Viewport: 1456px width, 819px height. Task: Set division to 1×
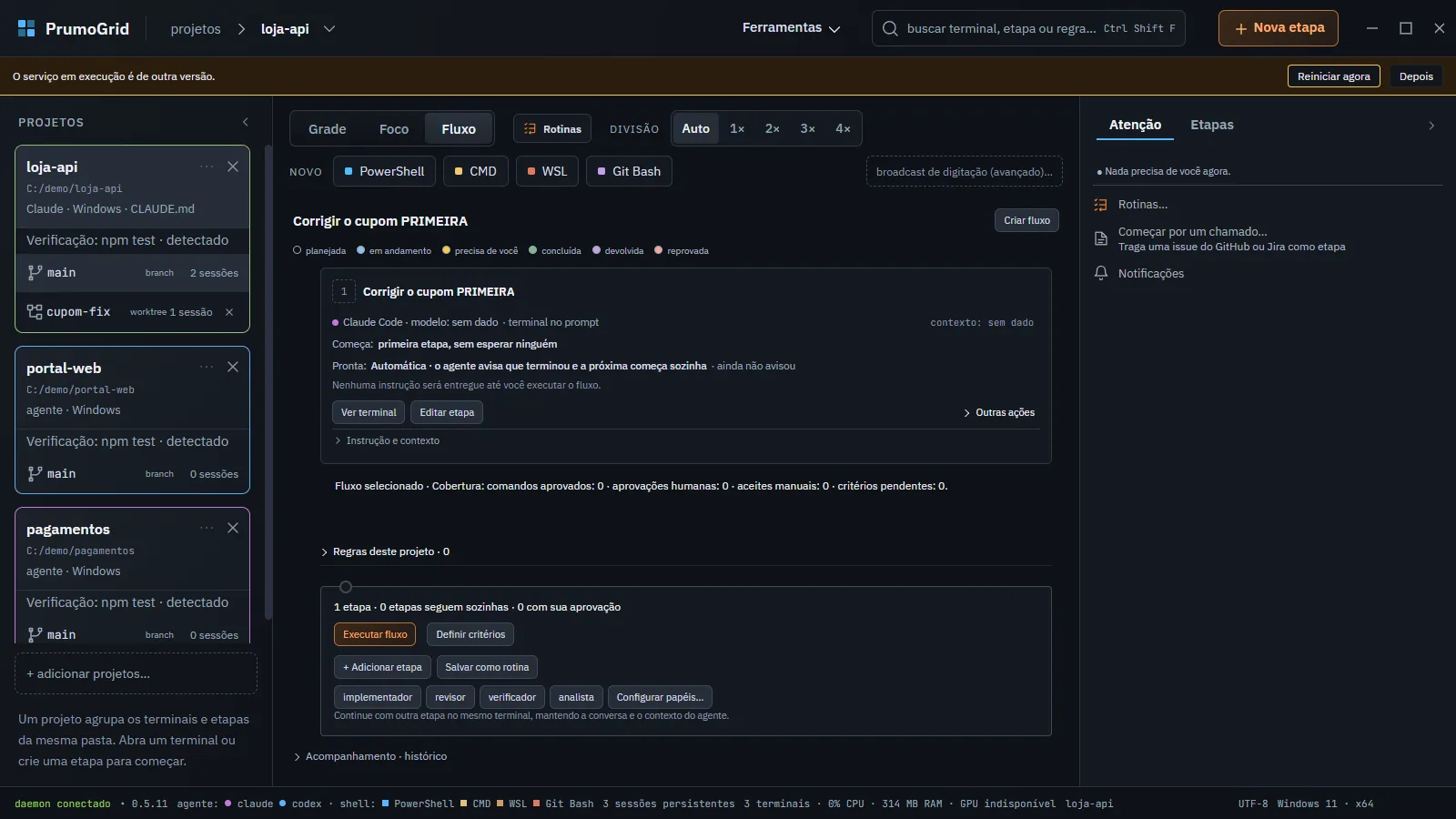point(737,128)
